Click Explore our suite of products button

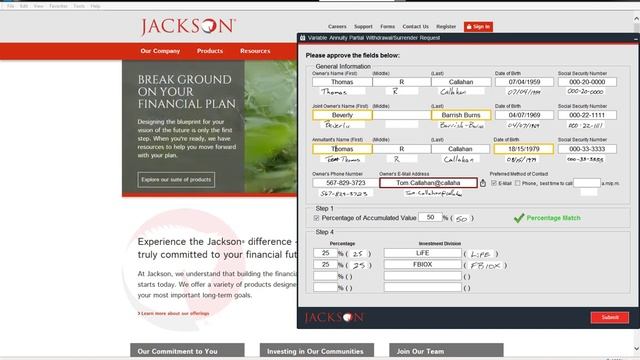tap(176, 180)
